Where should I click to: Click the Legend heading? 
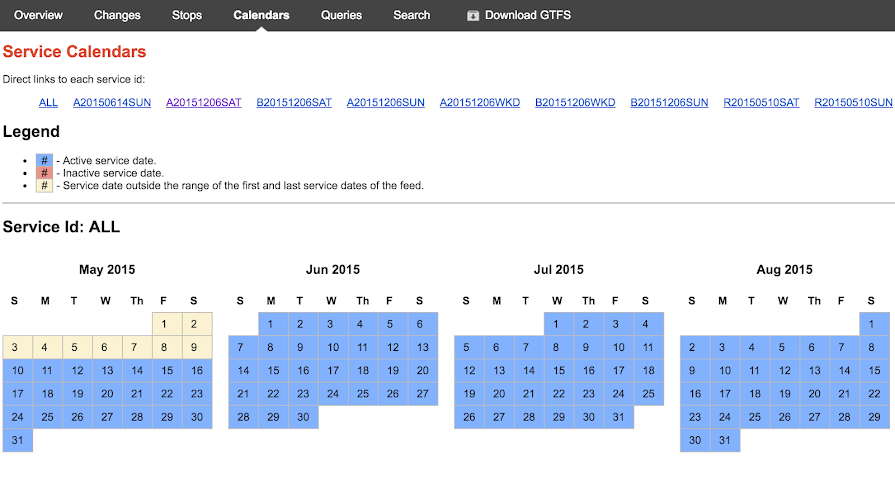pos(31,132)
